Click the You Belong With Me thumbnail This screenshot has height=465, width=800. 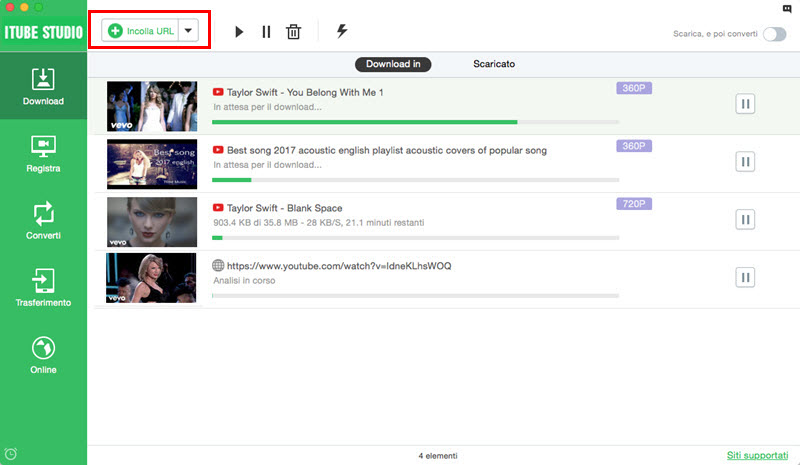pos(152,106)
